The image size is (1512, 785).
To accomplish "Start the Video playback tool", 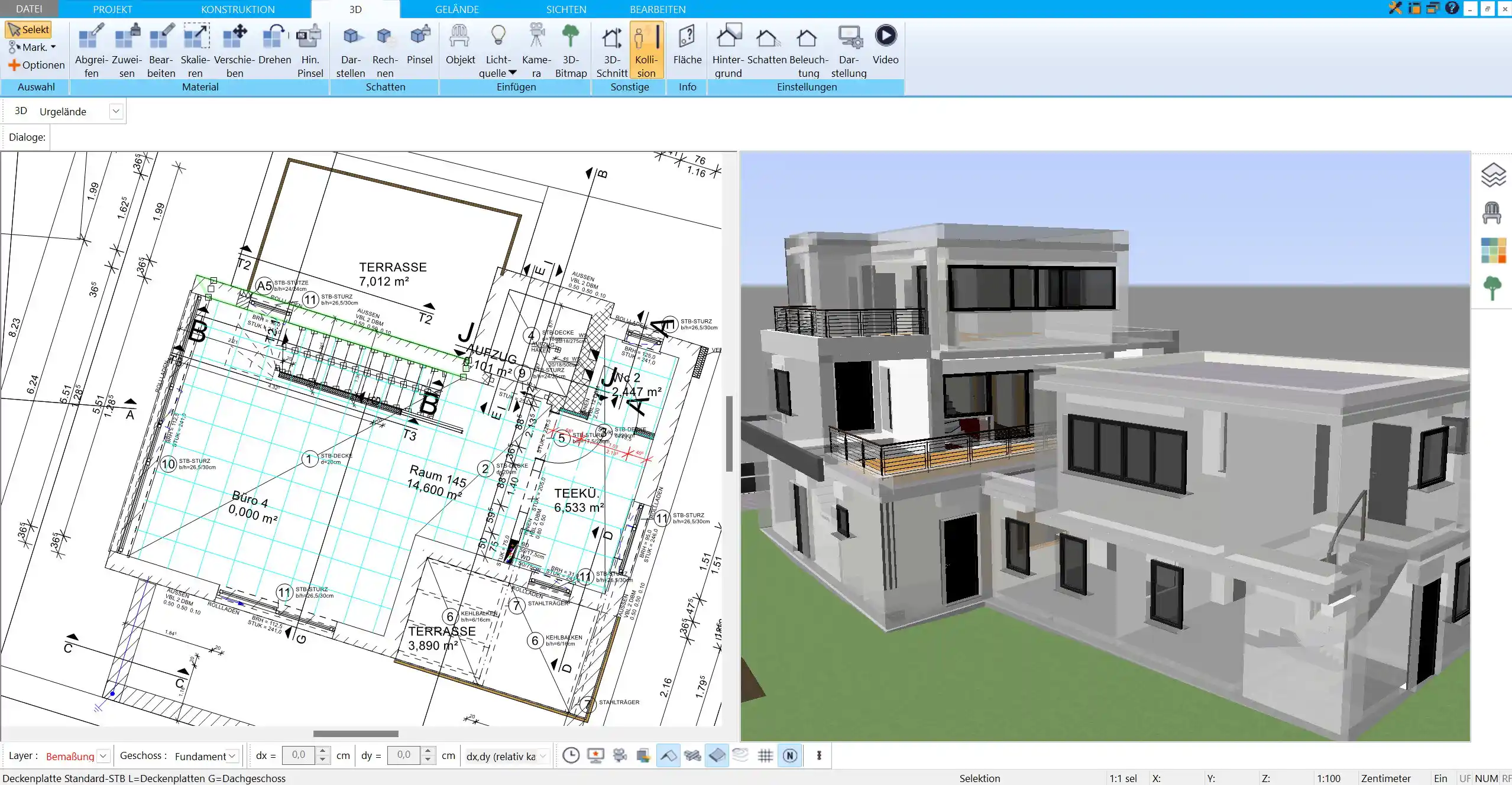I will [885, 45].
